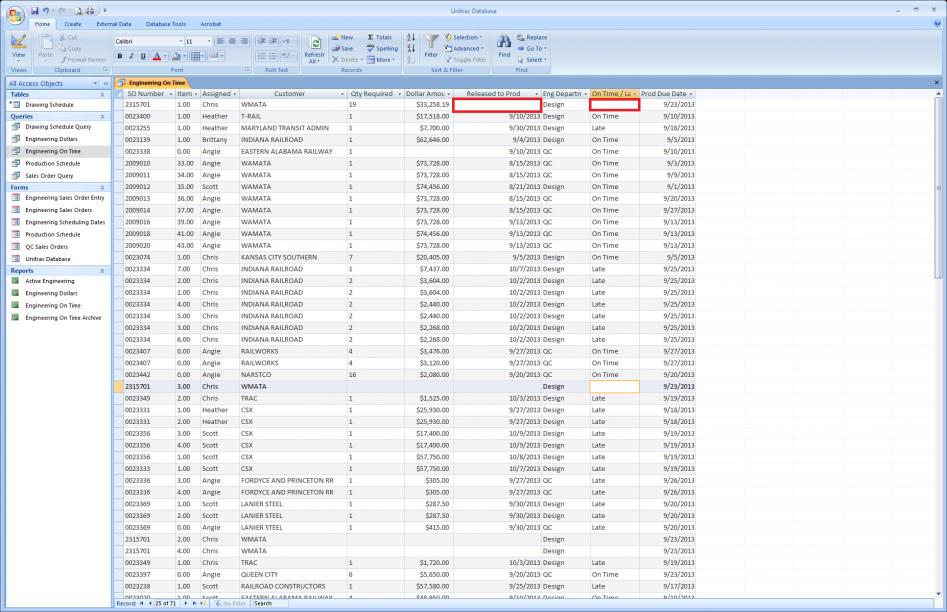Screen dimensions: 947x612
Task: Click the Totals sigma button
Action: click(x=379, y=37)
